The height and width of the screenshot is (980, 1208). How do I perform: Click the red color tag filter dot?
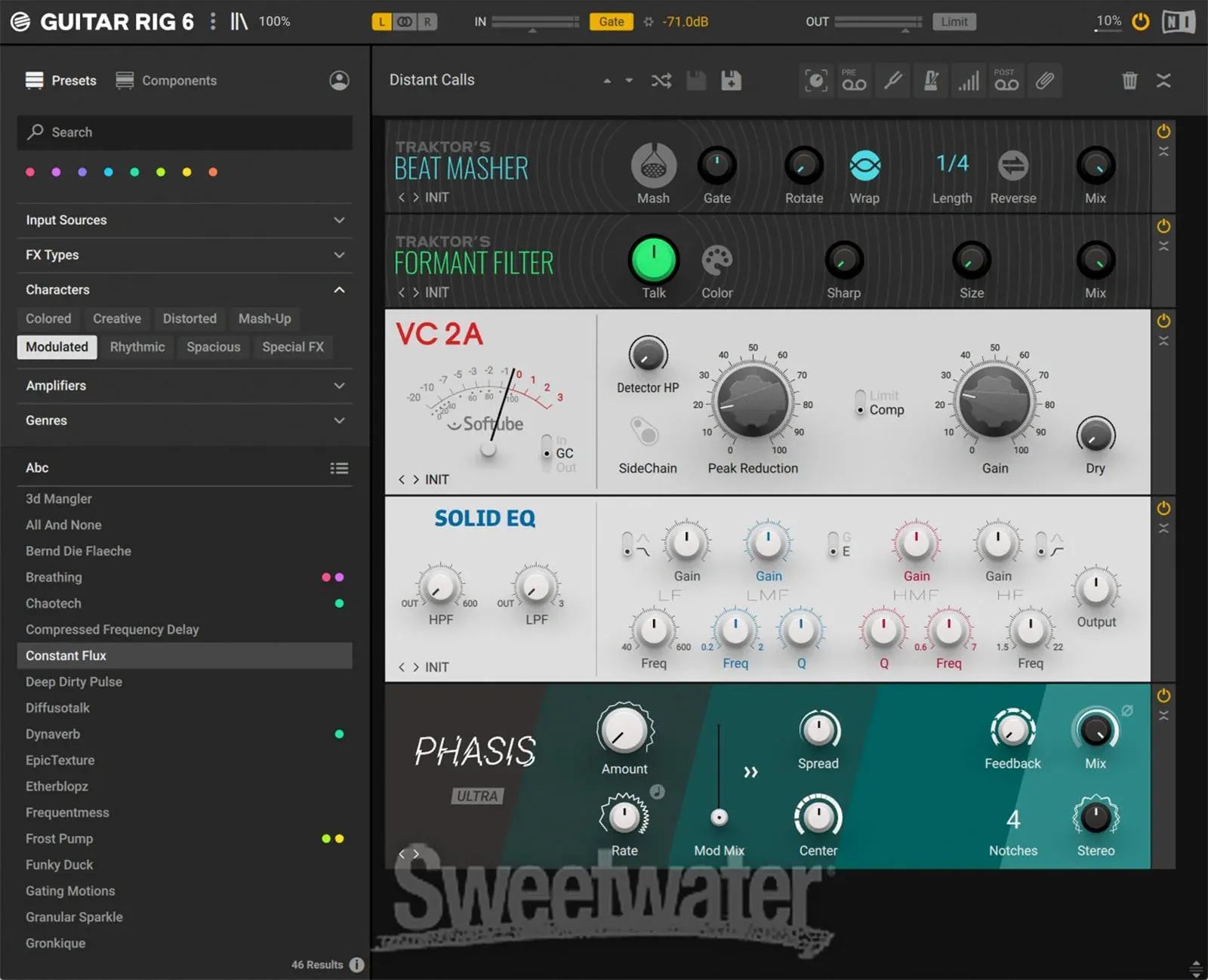30,172
